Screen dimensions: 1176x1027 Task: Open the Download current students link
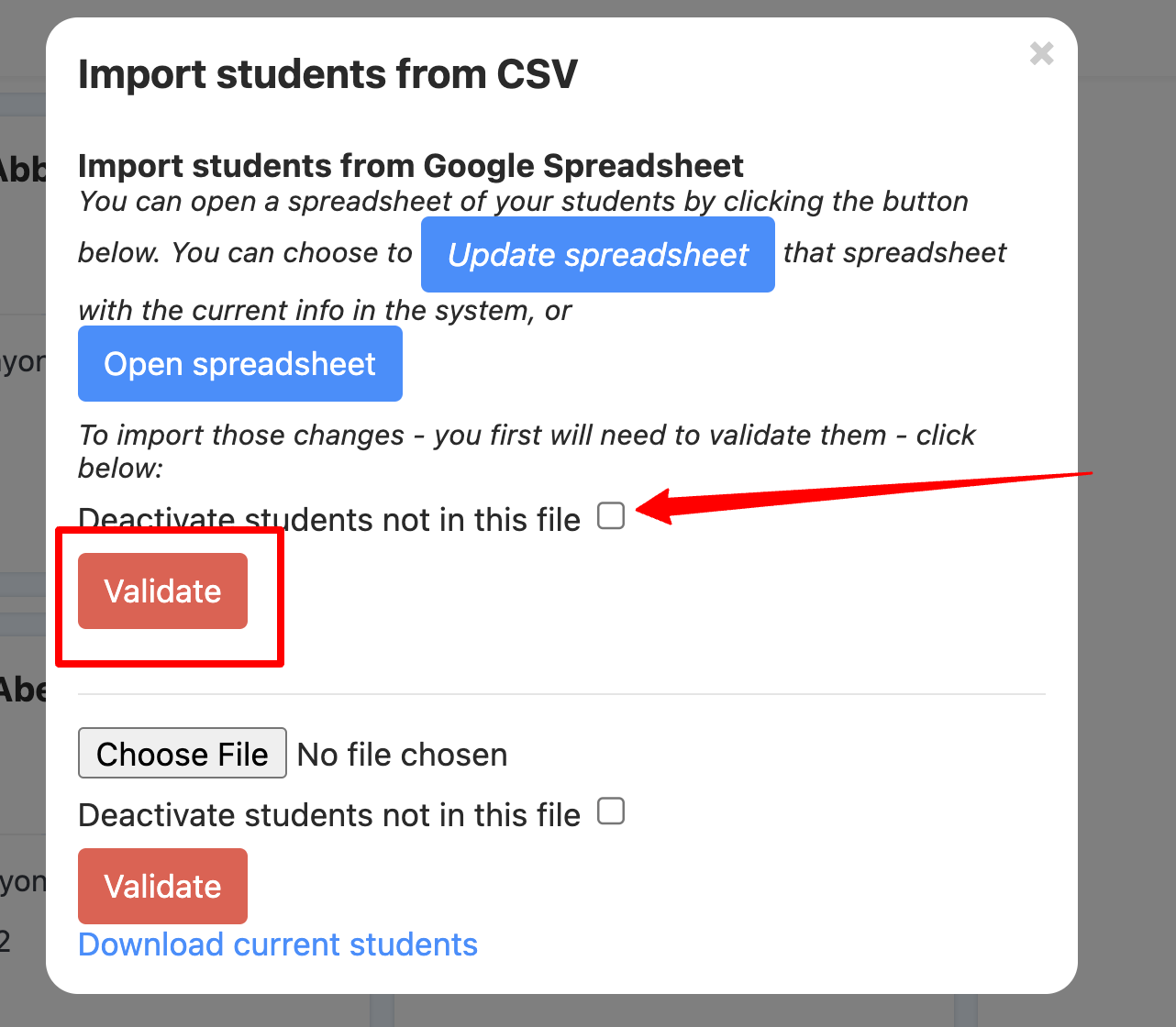click(x=278, y=944)
